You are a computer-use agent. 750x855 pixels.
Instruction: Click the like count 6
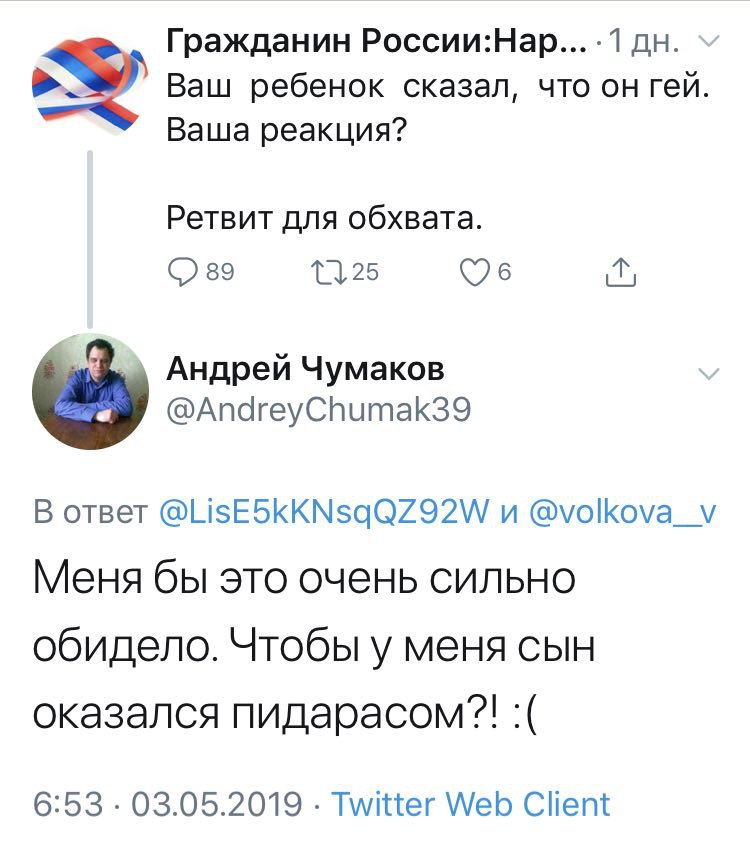[504, 272]
